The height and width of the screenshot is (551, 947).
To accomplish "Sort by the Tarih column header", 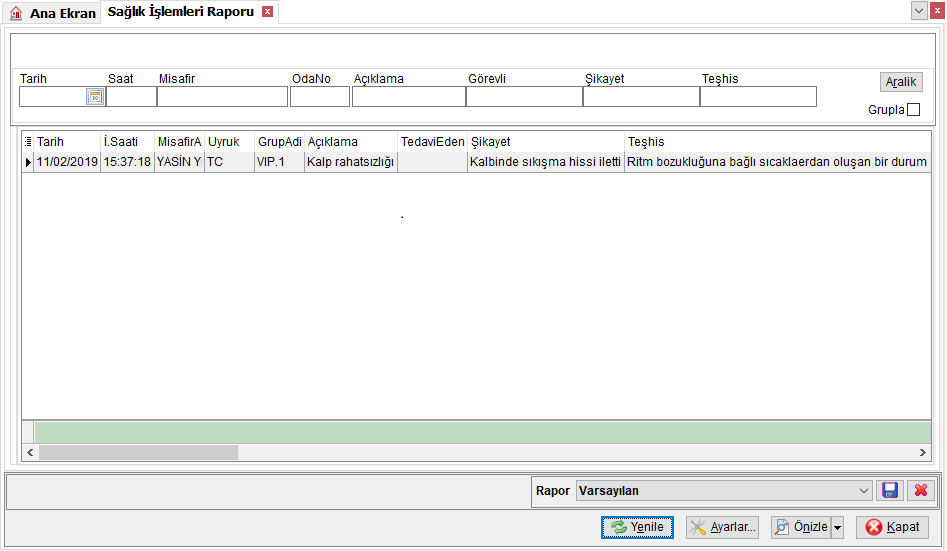I will [x=67, y=141].
